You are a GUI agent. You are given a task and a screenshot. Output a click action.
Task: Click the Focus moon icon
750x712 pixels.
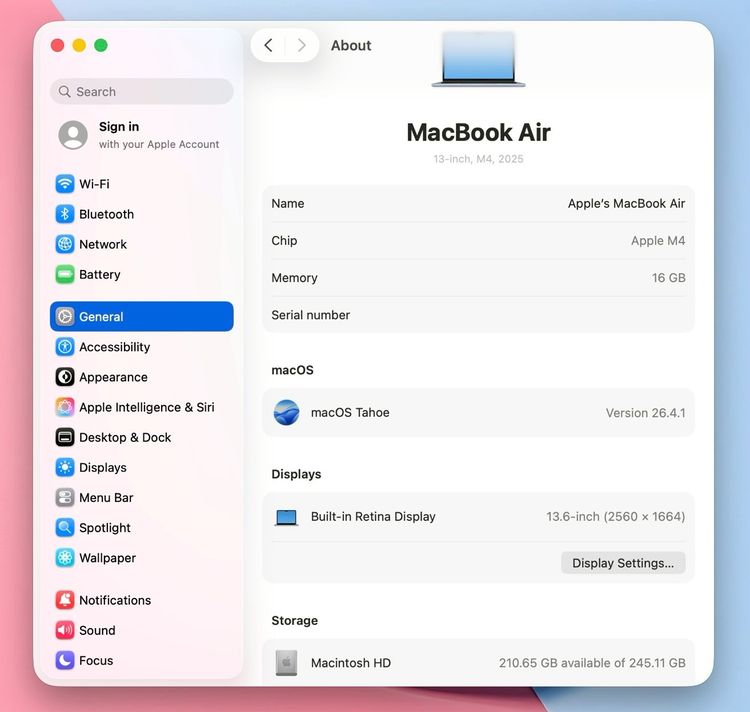pos(65,660)
